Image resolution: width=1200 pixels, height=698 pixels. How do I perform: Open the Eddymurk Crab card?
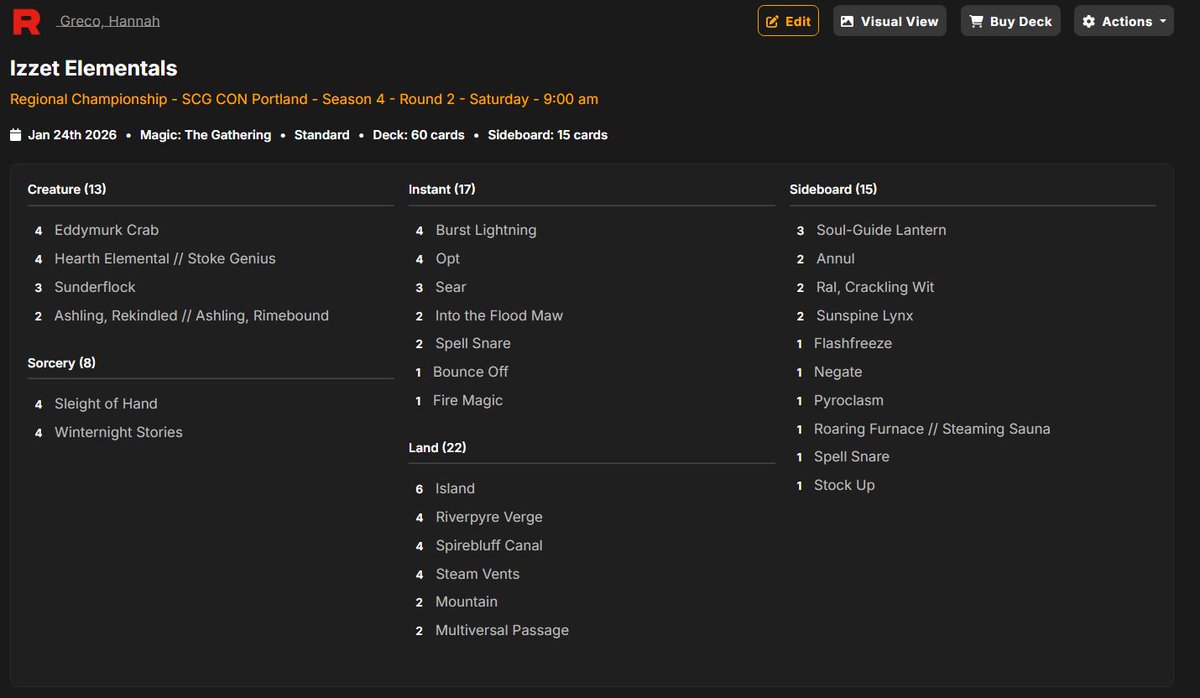point(107,230)
